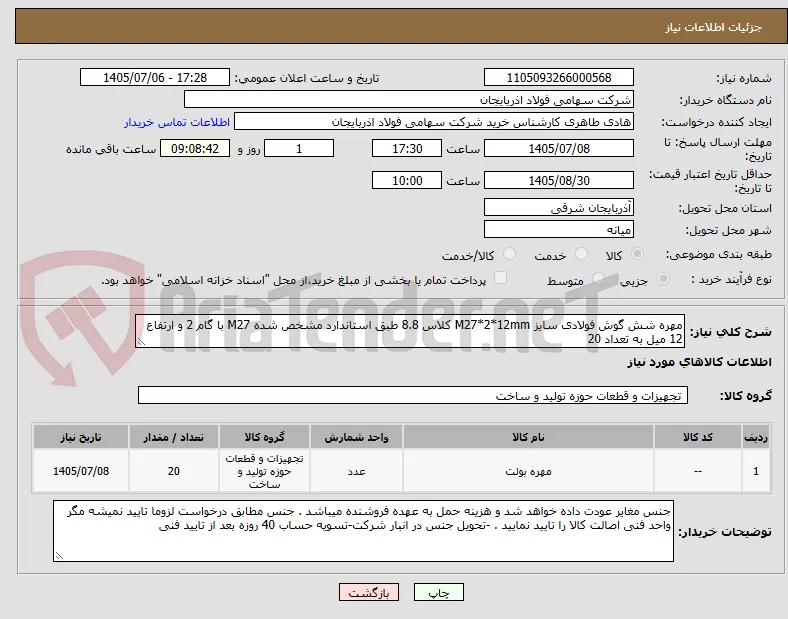Click the city field میانه
The height and width of the screenshot is (619, 788).
(x=558, y=230)
